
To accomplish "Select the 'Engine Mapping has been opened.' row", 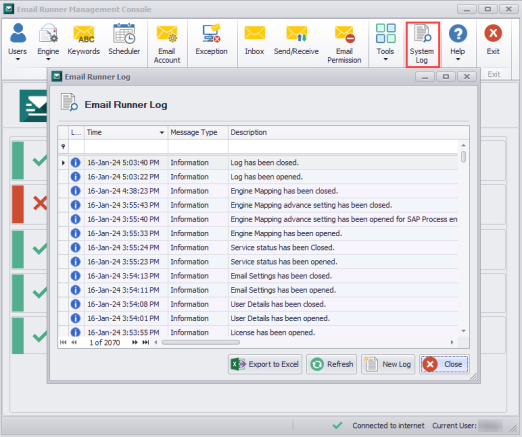I will [x=258, y=233].
